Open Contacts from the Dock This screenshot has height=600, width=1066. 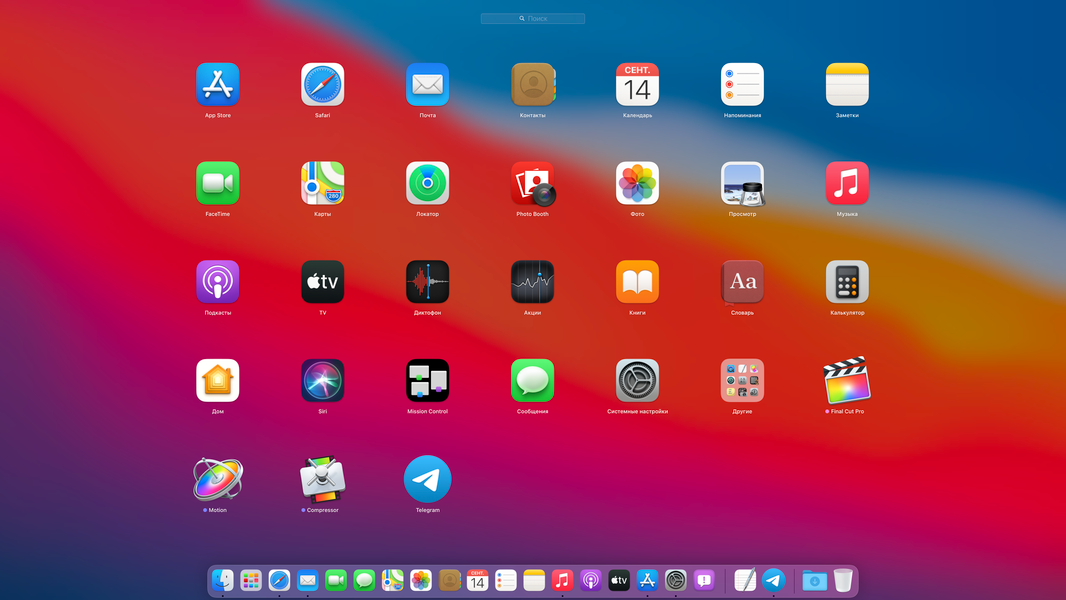tap(449, 580)
